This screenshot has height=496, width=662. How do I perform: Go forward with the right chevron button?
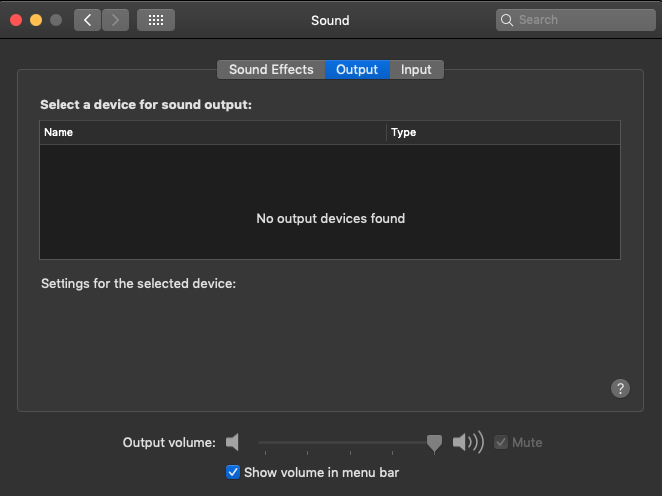pos(116,20)
